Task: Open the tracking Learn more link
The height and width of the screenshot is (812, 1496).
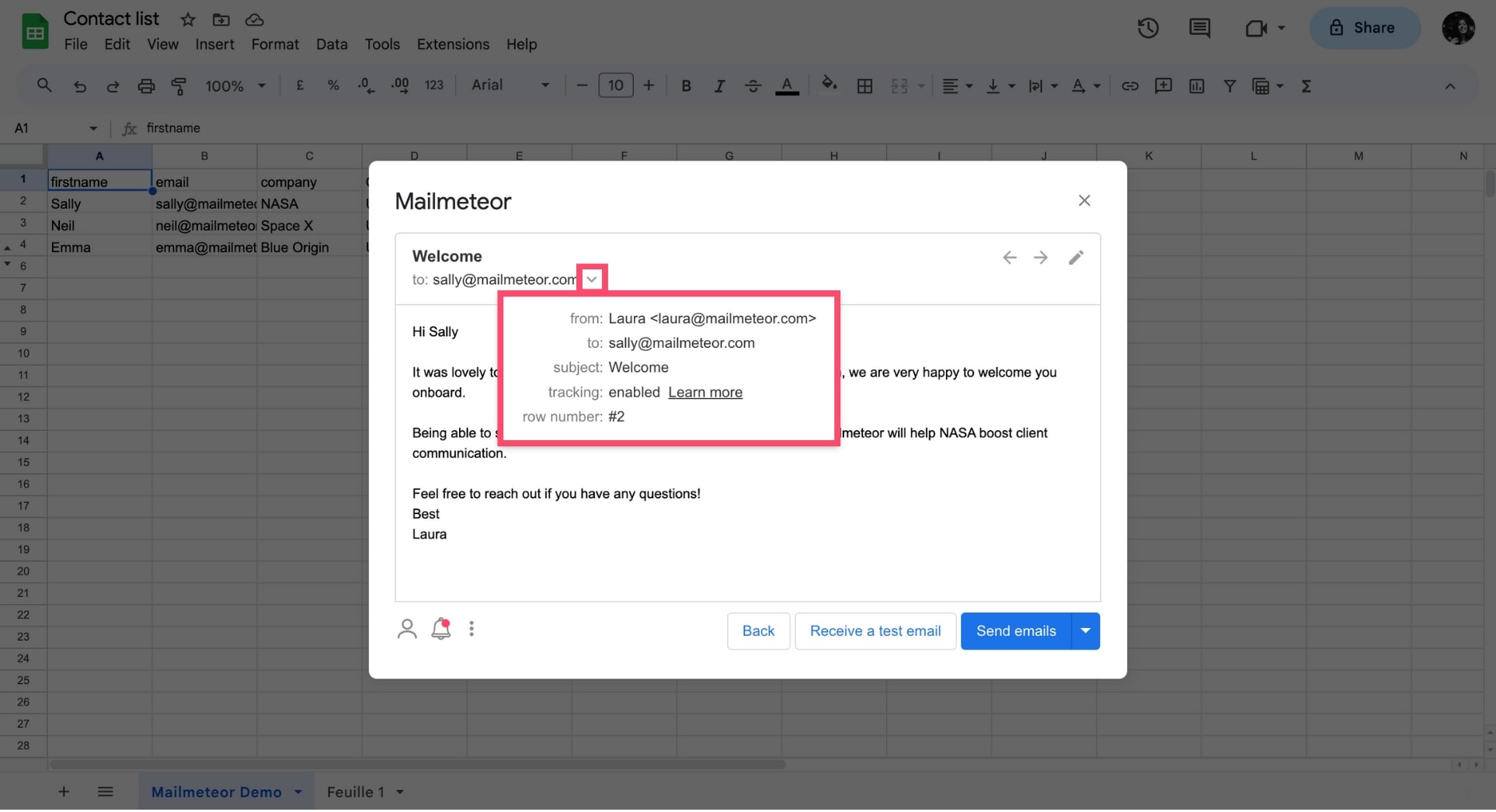Action: pyautogui.click(x=705, y=393)
